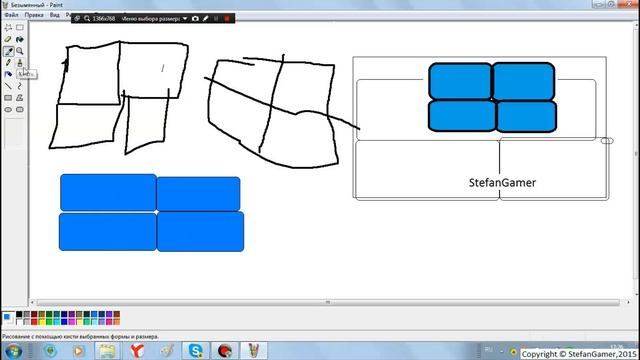Screen dimensions: 640x360
Task: Select the Curve tool
Action: [x=20, y=86]
